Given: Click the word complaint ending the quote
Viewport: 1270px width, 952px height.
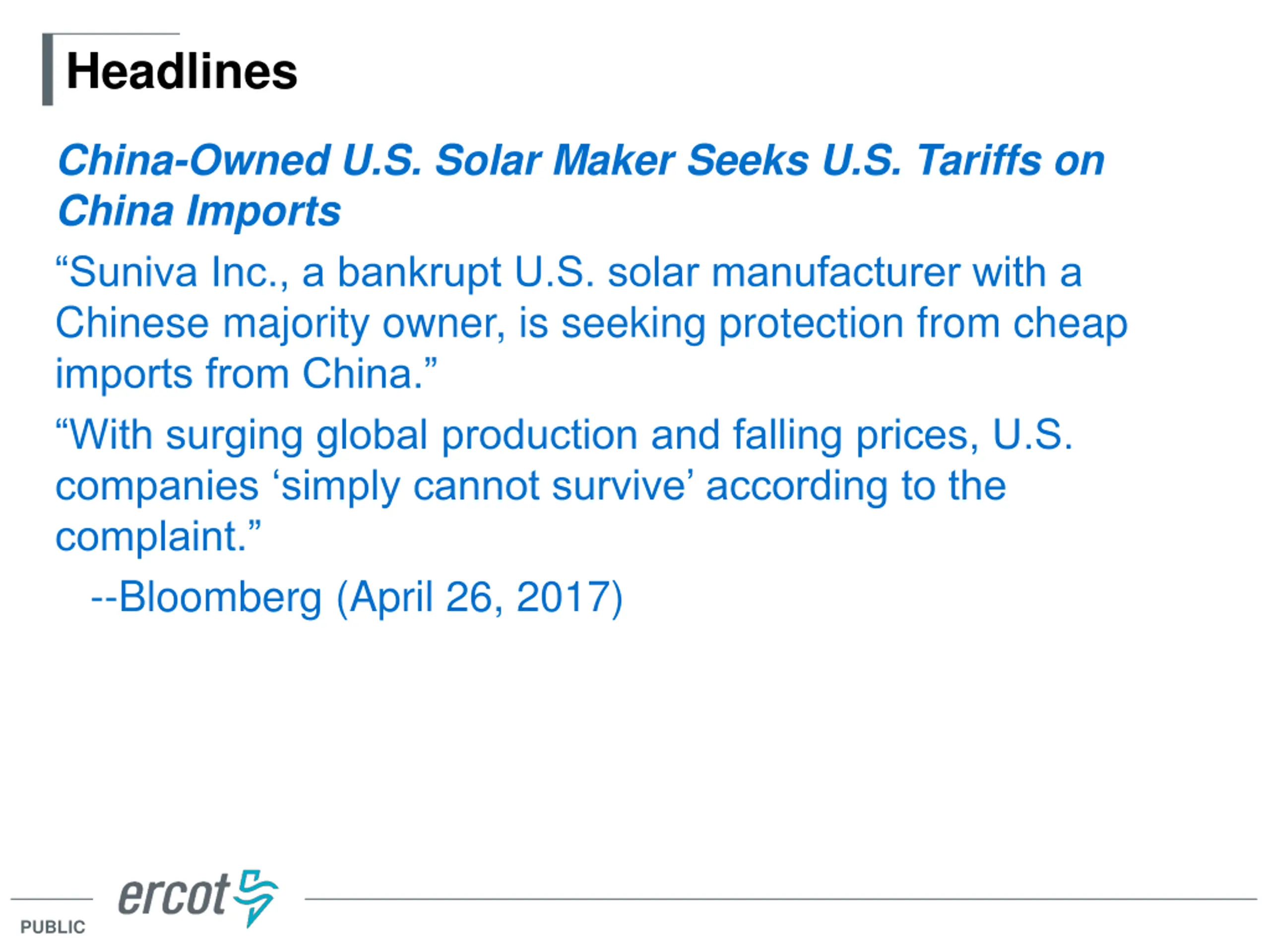Looking at the screenshot, I should point(150,536).
